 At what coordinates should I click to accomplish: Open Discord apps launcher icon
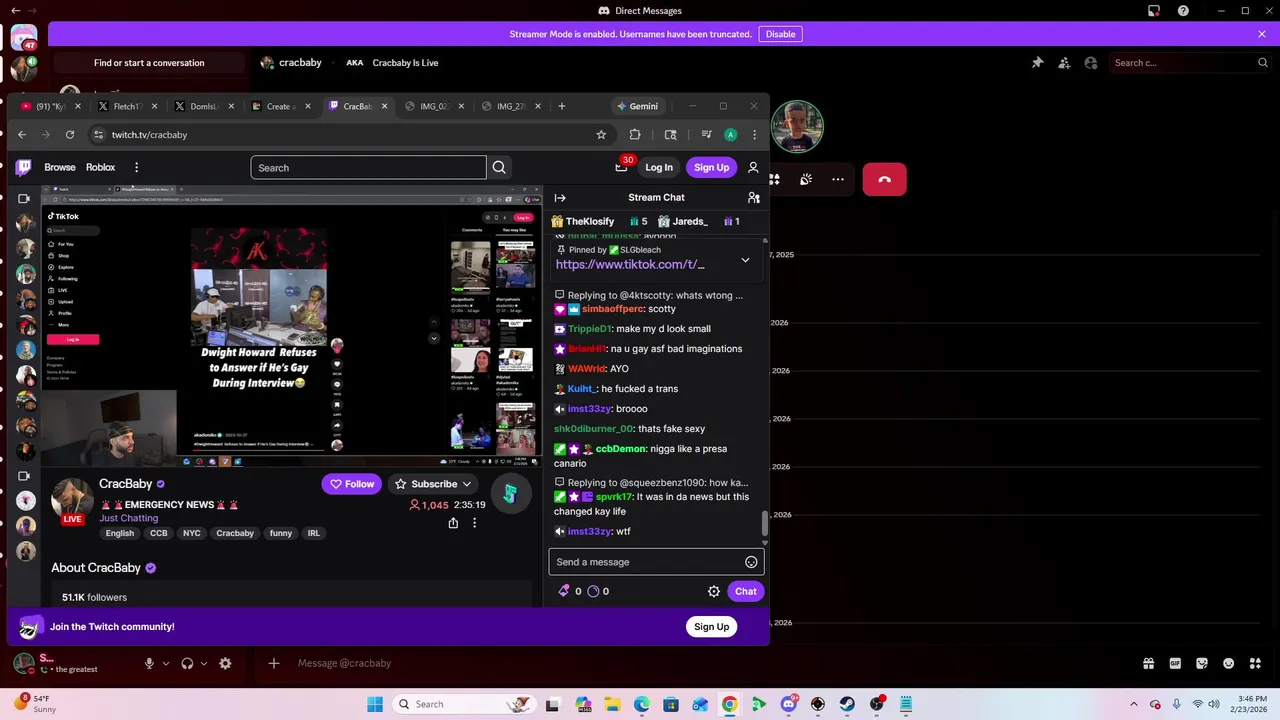pyautogui.click(x=1255, y=663)
